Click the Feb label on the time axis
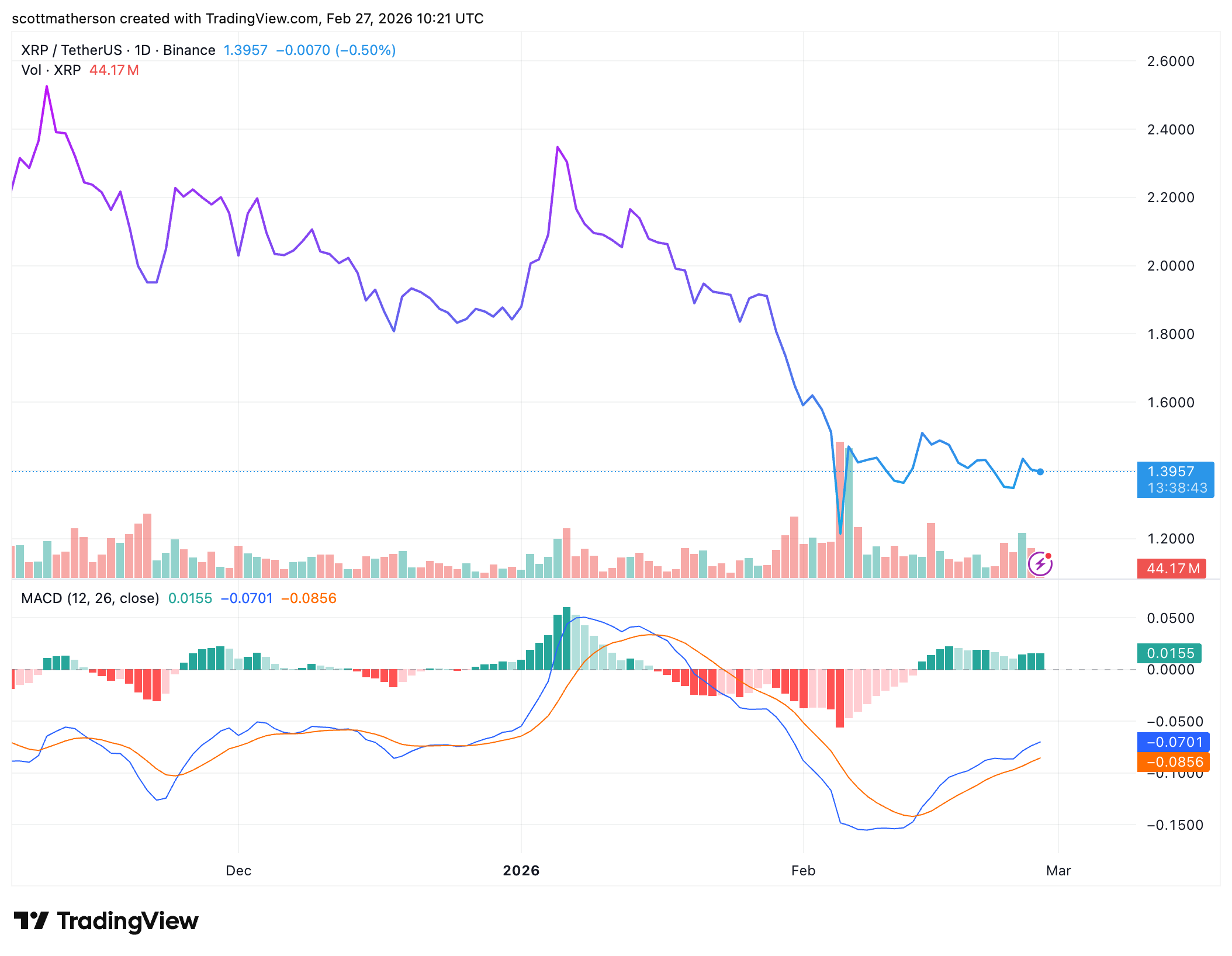 click(804, 870)
